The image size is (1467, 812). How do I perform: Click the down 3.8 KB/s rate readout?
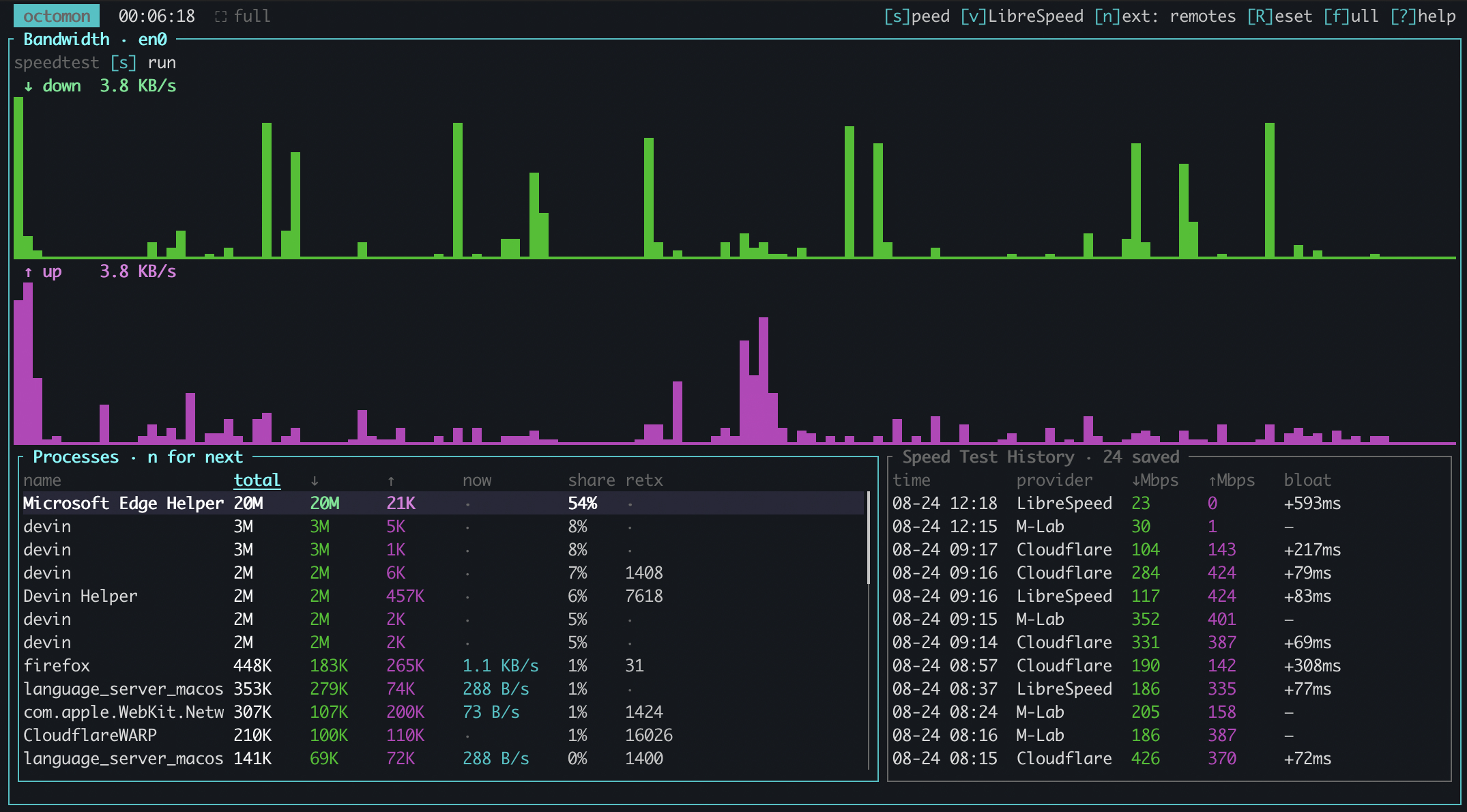[x=138, y=86]
